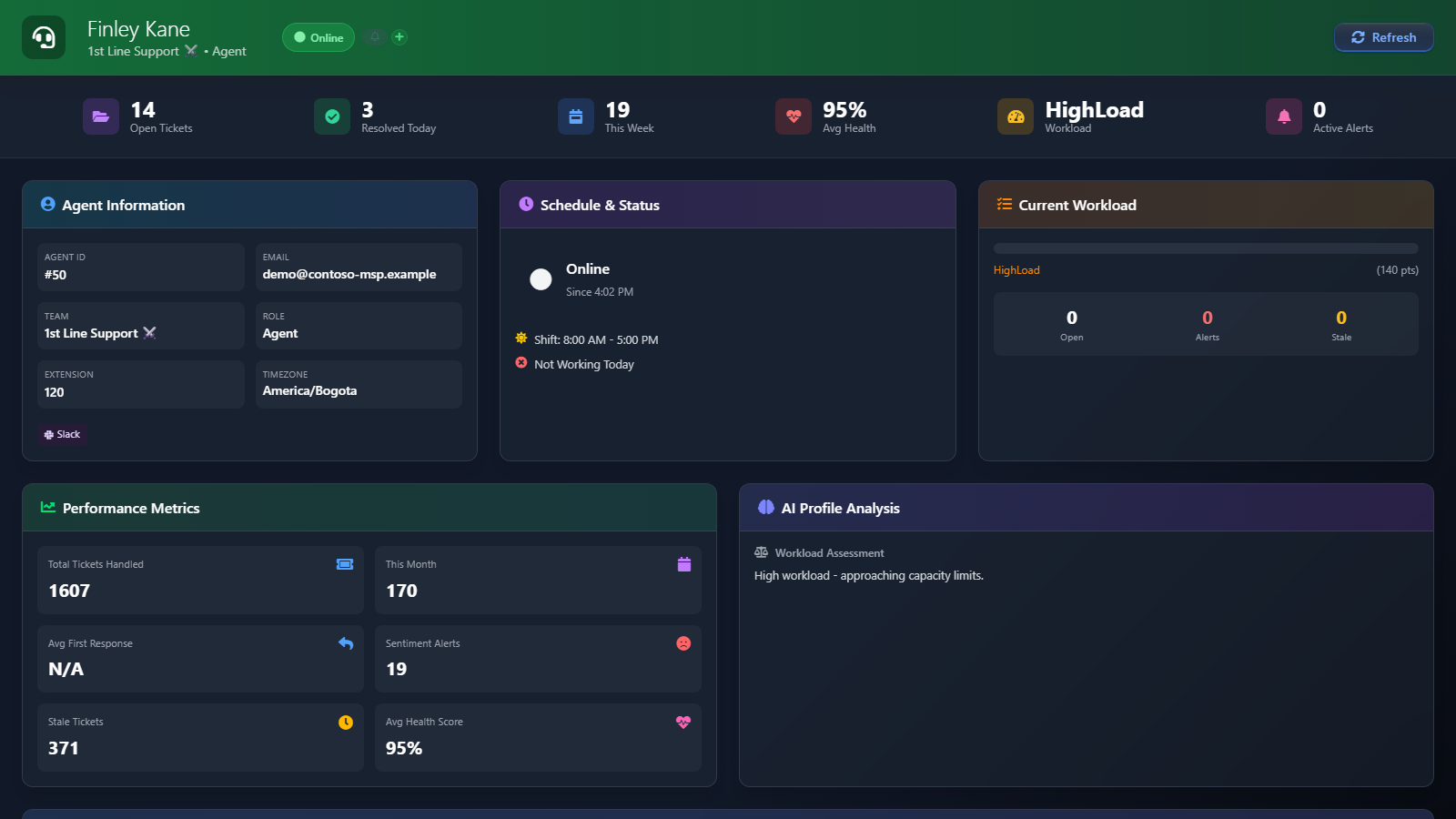Click the Current Workload list icon

tap(1005, 204)
